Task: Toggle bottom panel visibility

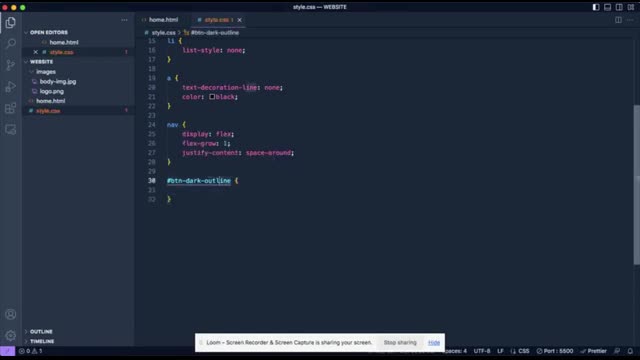Action: (607, 7)
